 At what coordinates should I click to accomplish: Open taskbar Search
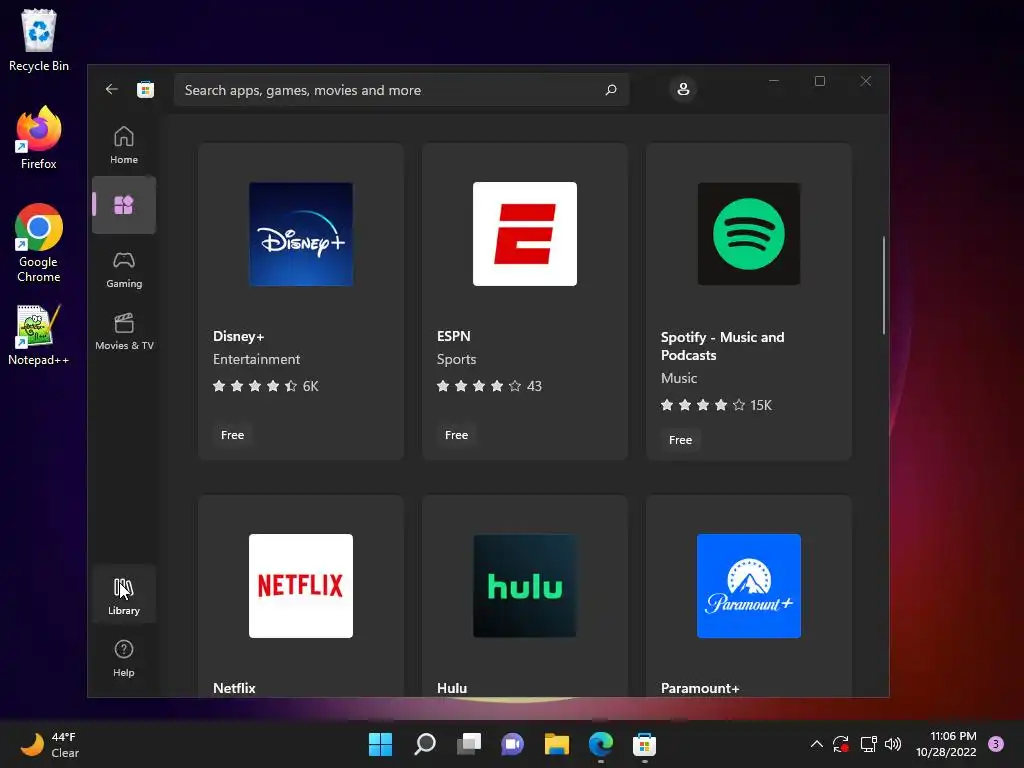tap(424, 744)
